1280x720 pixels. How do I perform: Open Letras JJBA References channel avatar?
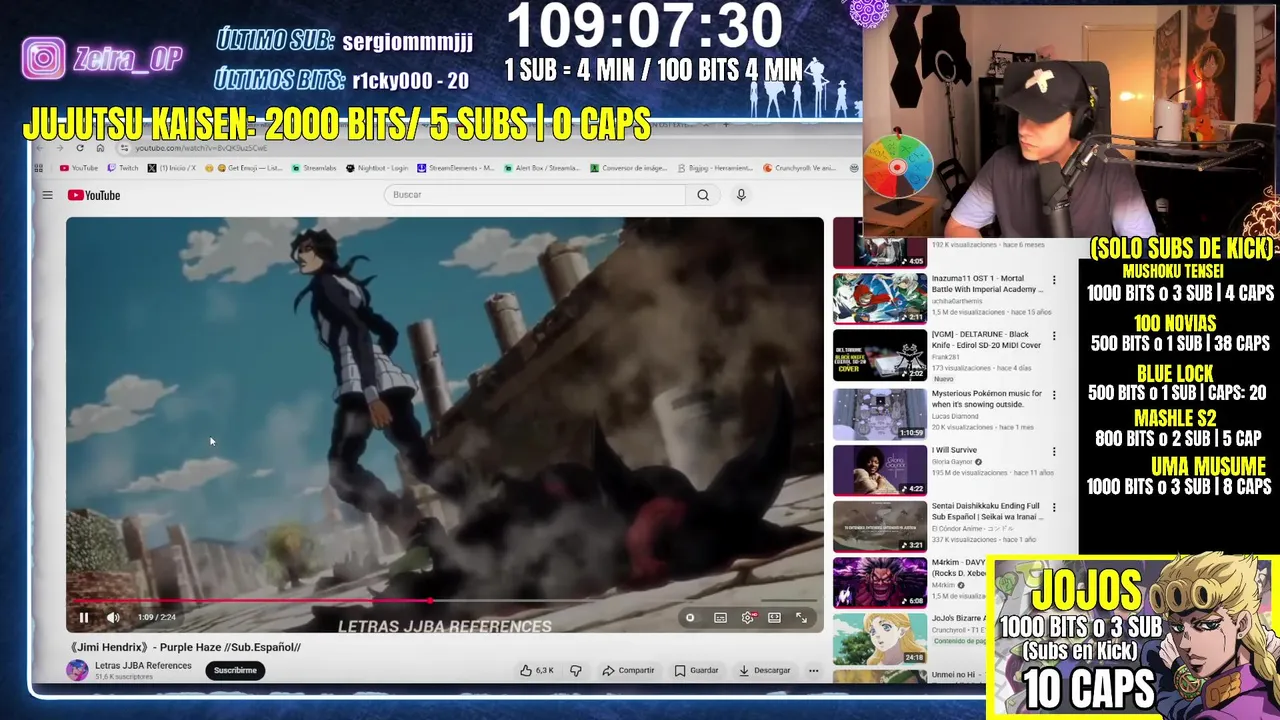tap(77, 670)
